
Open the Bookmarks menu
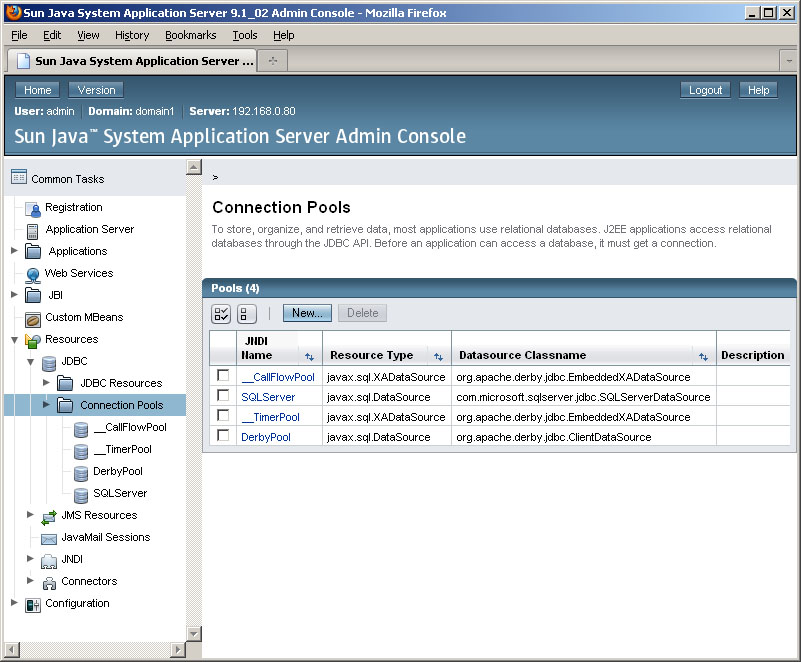click(x=191, y=35)
